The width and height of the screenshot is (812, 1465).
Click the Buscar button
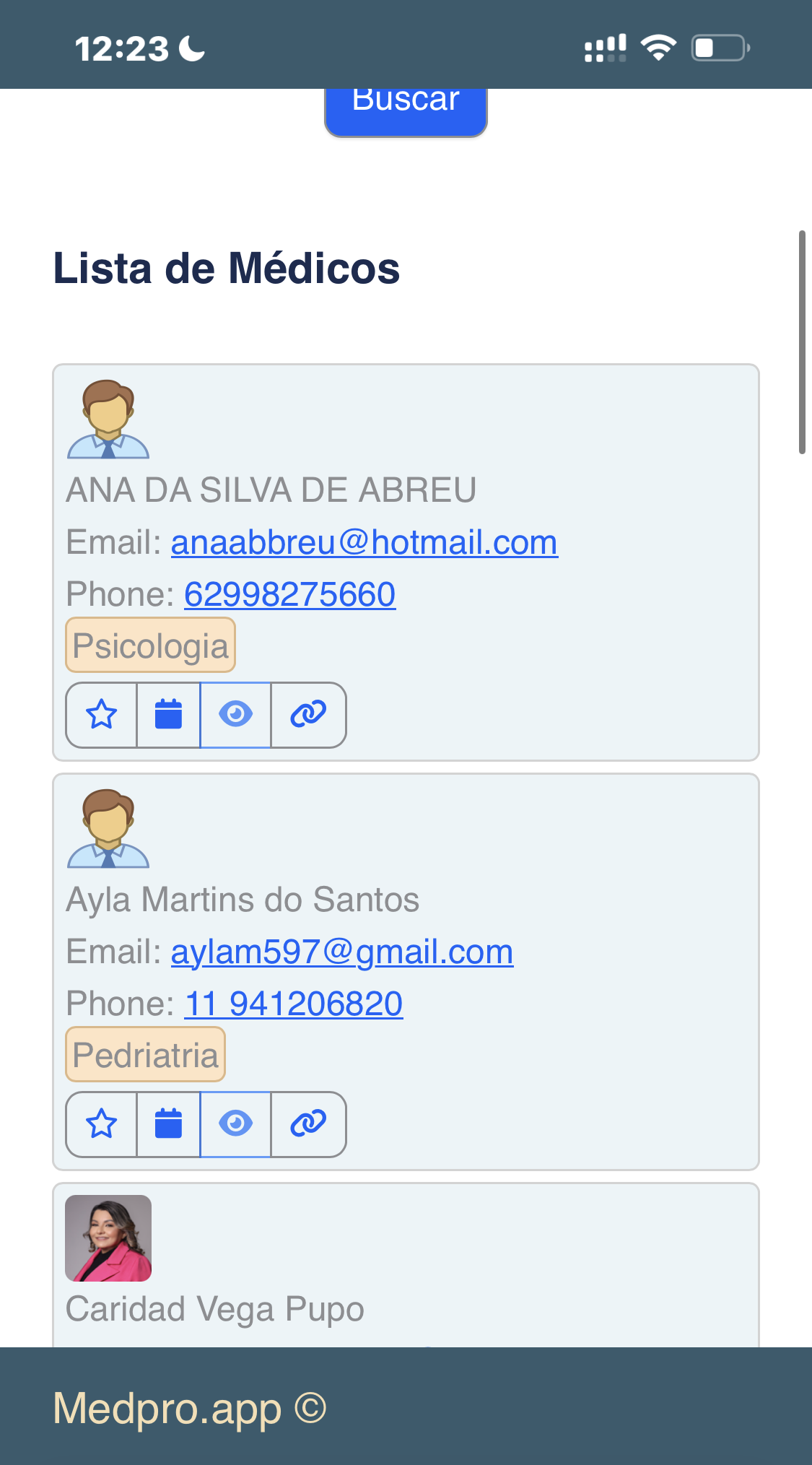click(x=406, y=111)
